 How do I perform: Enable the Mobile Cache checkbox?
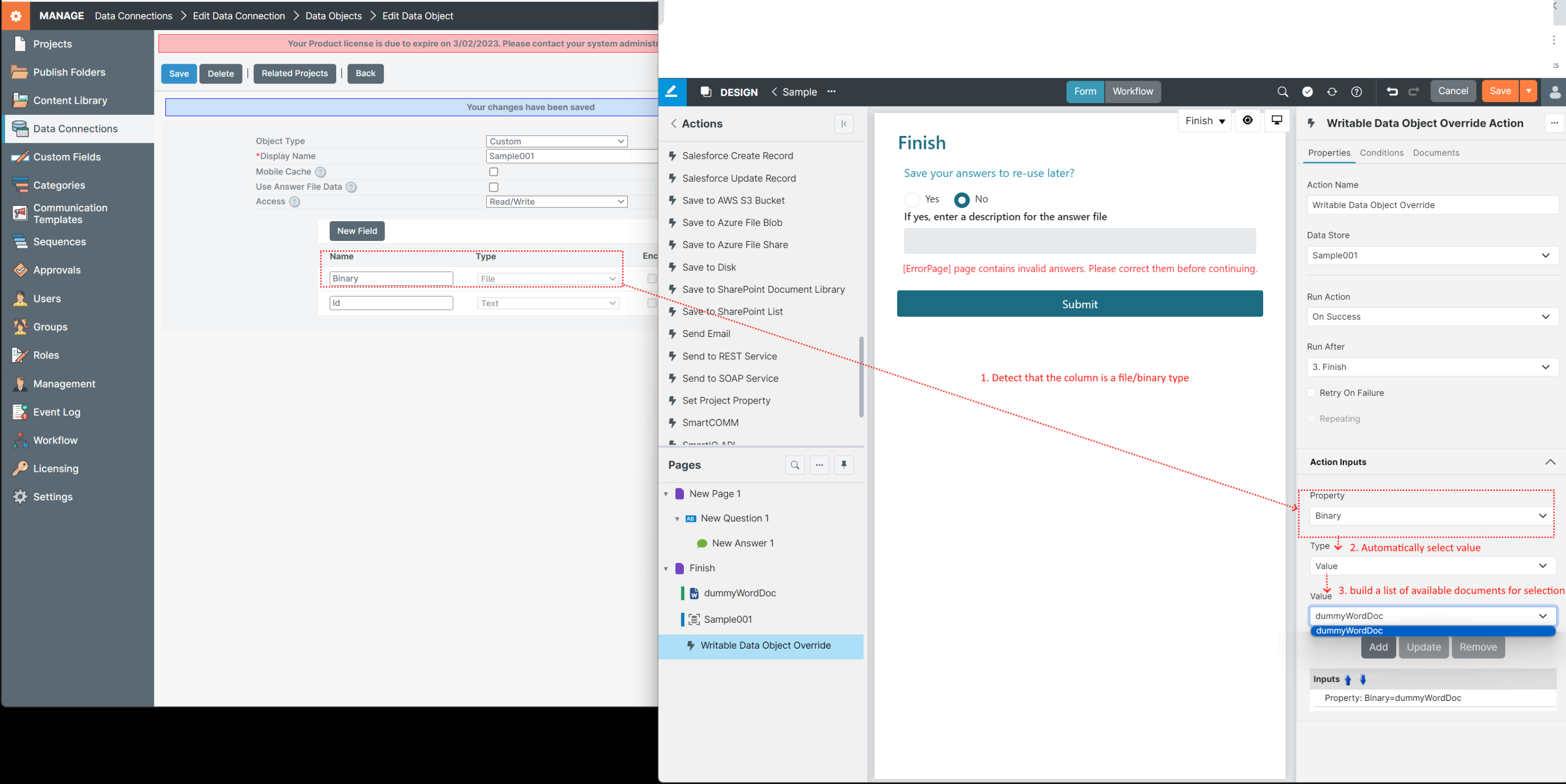494,172
